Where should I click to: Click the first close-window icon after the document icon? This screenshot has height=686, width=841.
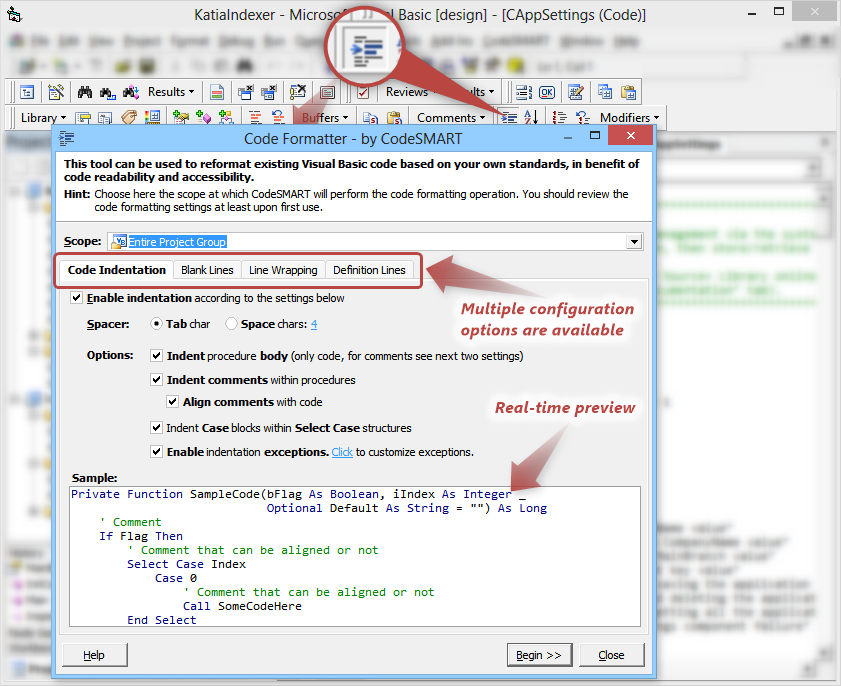[x=246, y=92]
